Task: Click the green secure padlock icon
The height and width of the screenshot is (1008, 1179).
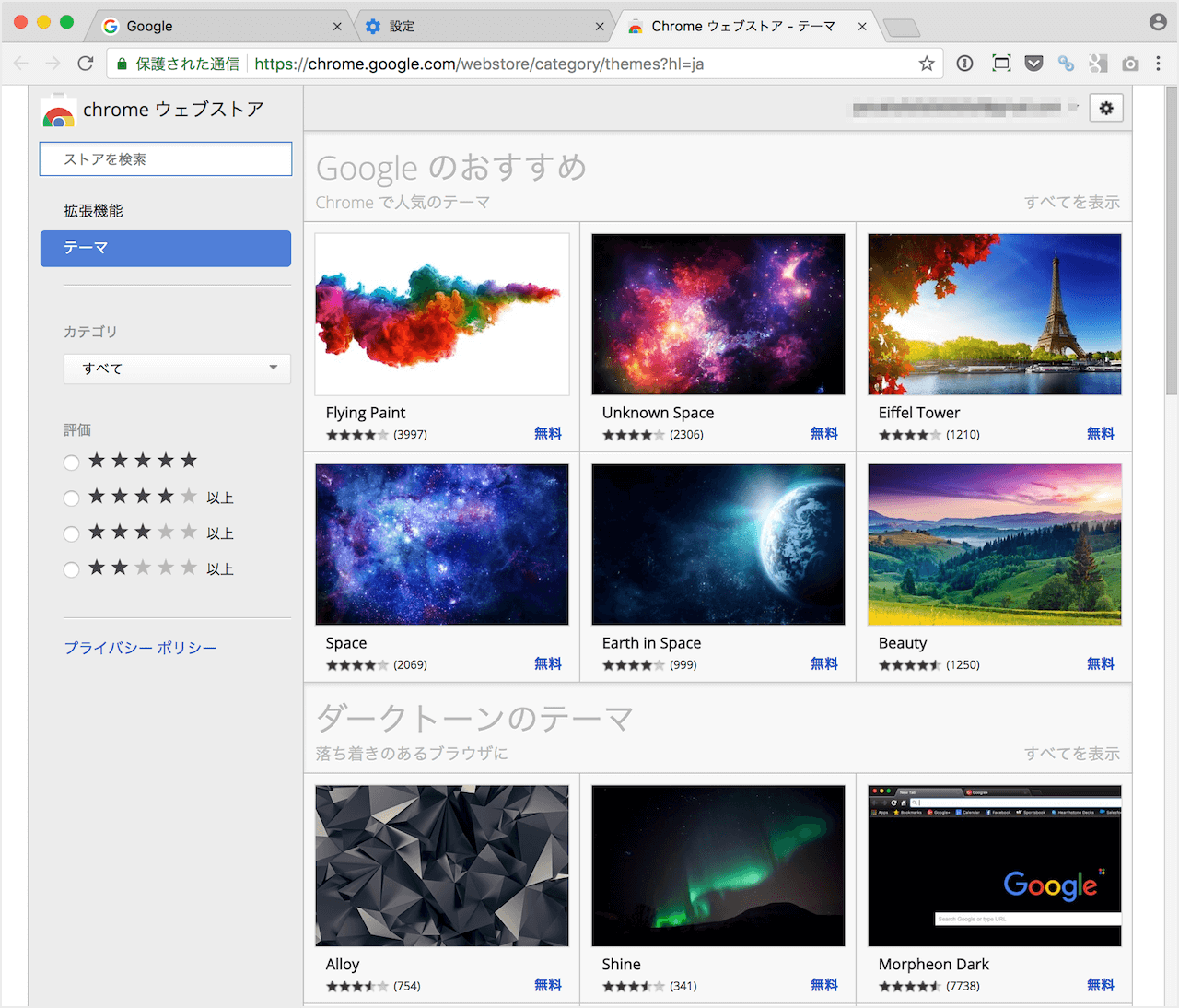Action: click(x=122, y=64)
